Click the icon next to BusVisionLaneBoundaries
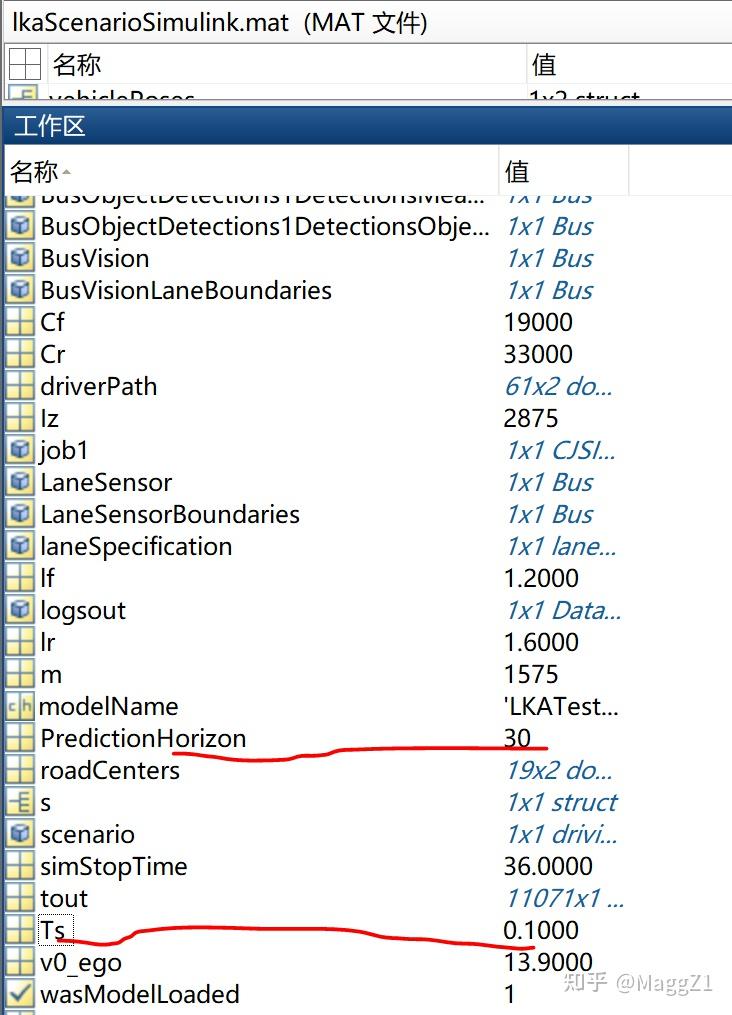 (20, 289)
